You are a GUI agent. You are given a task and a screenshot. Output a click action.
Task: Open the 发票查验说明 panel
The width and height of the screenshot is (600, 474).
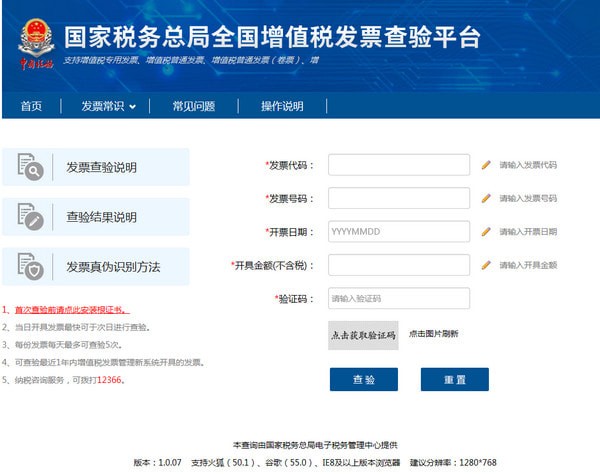pyautogui.click(x=96, y=167)
